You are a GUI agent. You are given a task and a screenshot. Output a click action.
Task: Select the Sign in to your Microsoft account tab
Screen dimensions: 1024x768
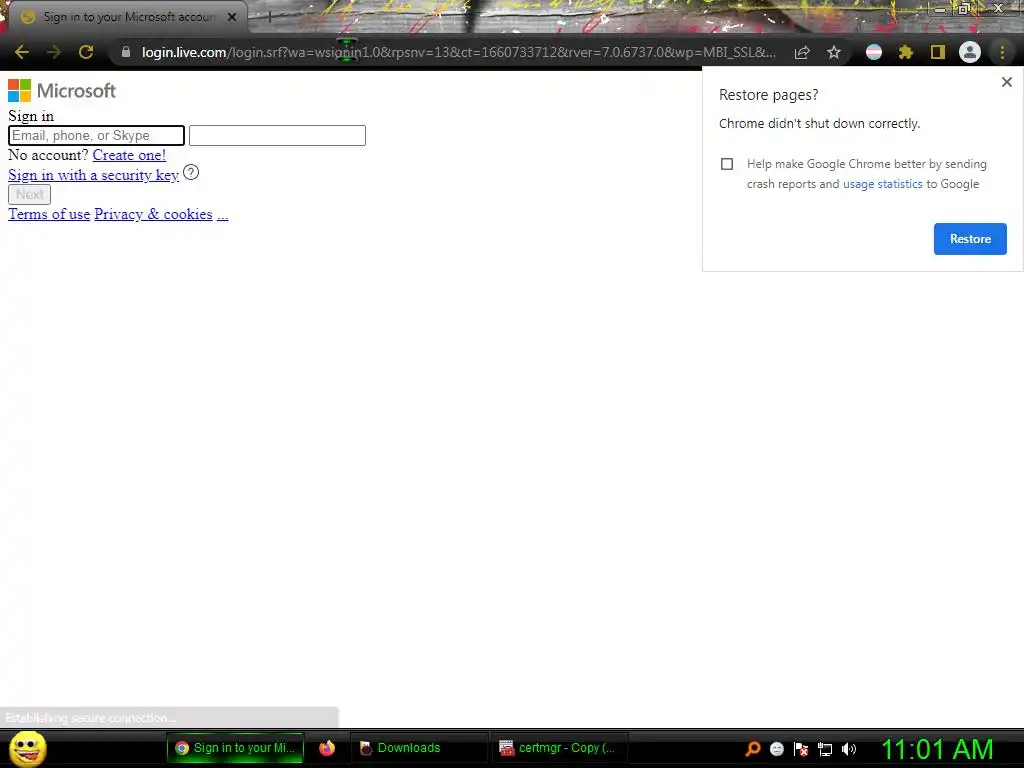[127, 17]
